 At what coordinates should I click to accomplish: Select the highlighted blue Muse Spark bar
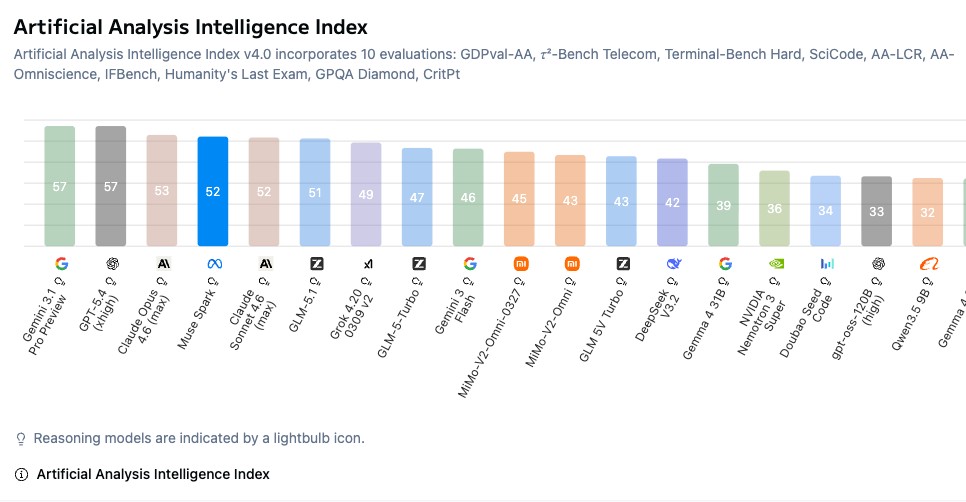pyautogui.click(x=213, y=191)
